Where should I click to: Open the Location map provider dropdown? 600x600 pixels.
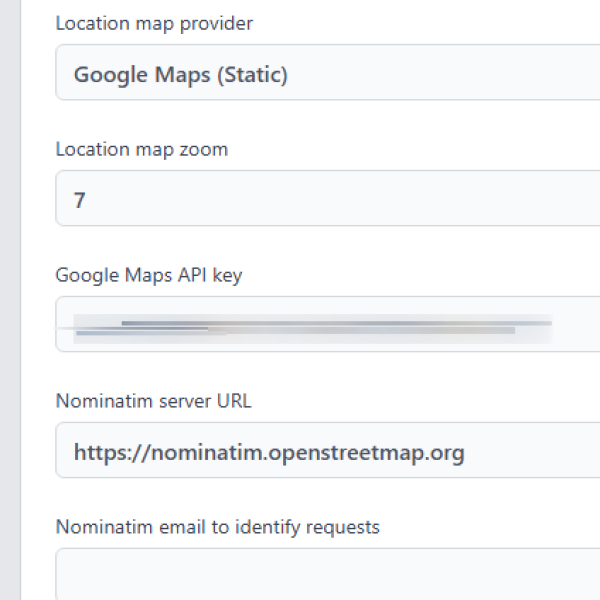(330, 73)
